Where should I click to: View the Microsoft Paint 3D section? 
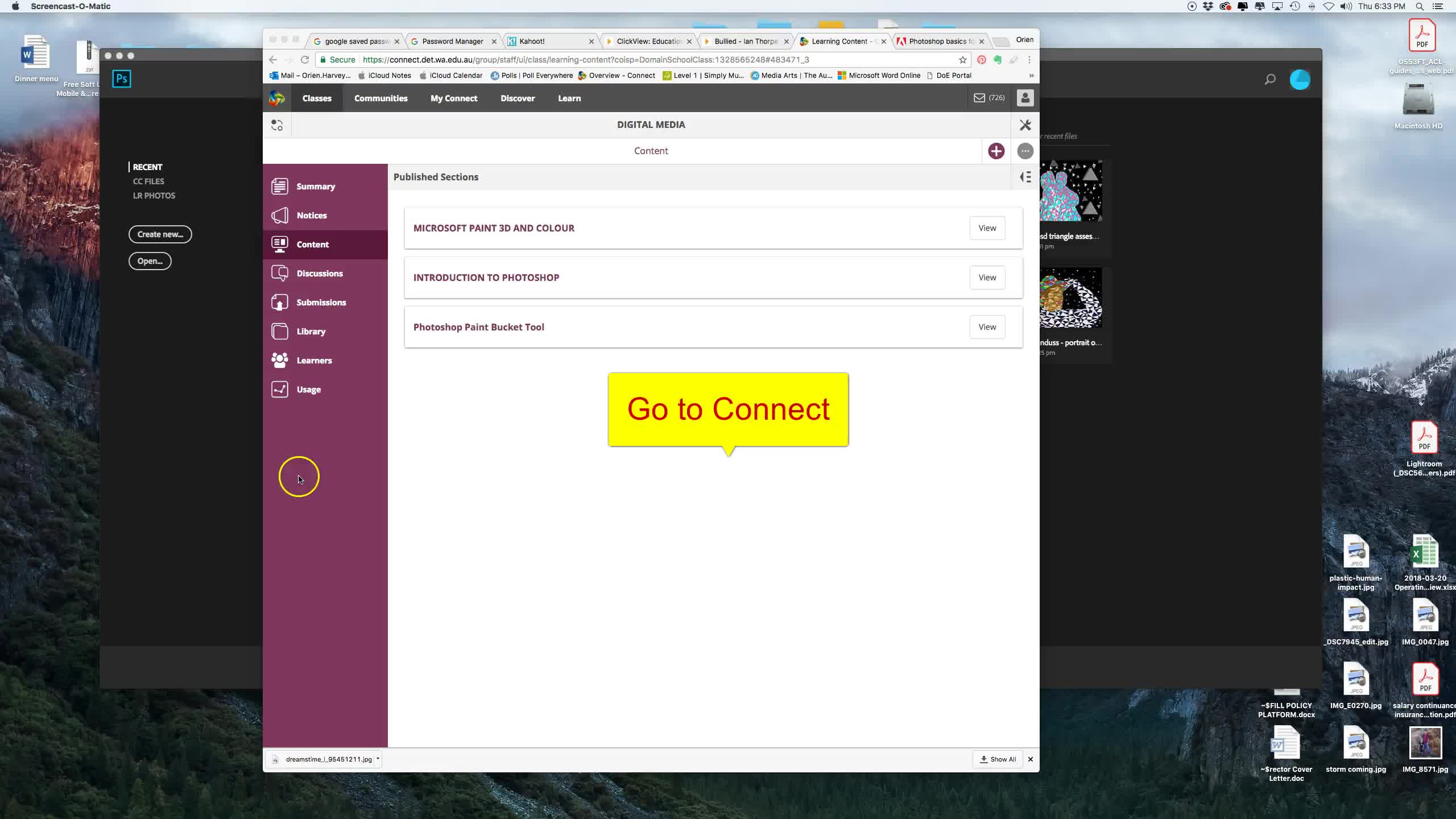pos(987,227)
